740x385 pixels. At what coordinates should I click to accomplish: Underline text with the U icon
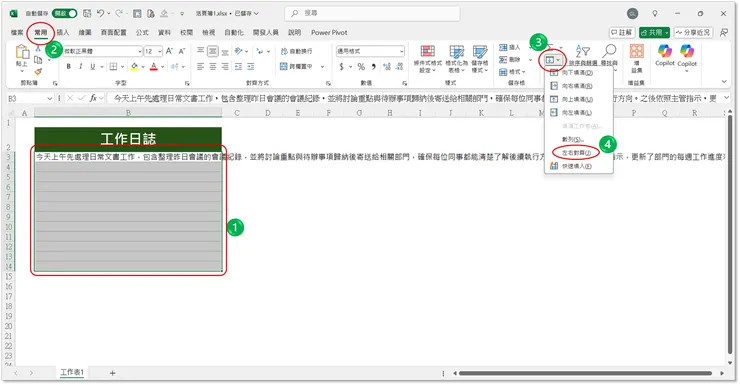click(92, 67)
